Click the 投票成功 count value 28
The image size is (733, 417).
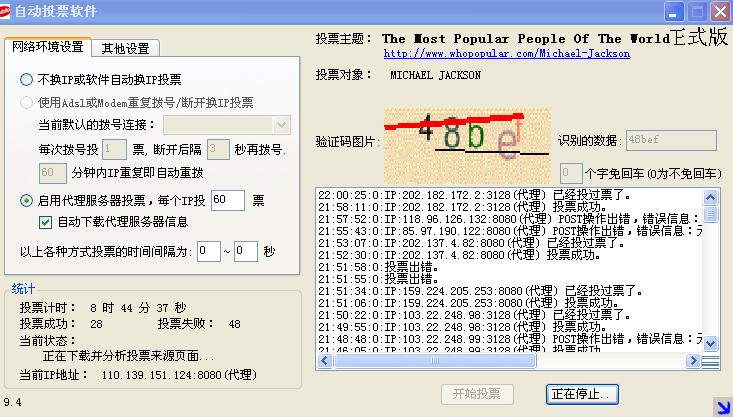point(96,324)
